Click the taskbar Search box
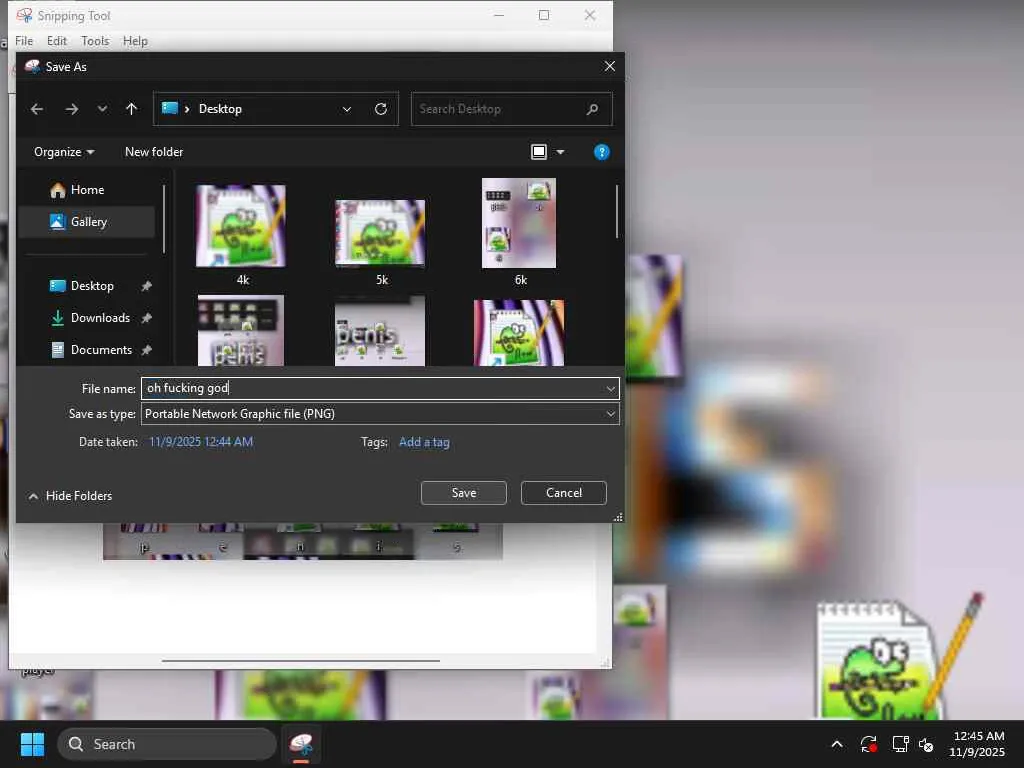 (x=167, y=744)
